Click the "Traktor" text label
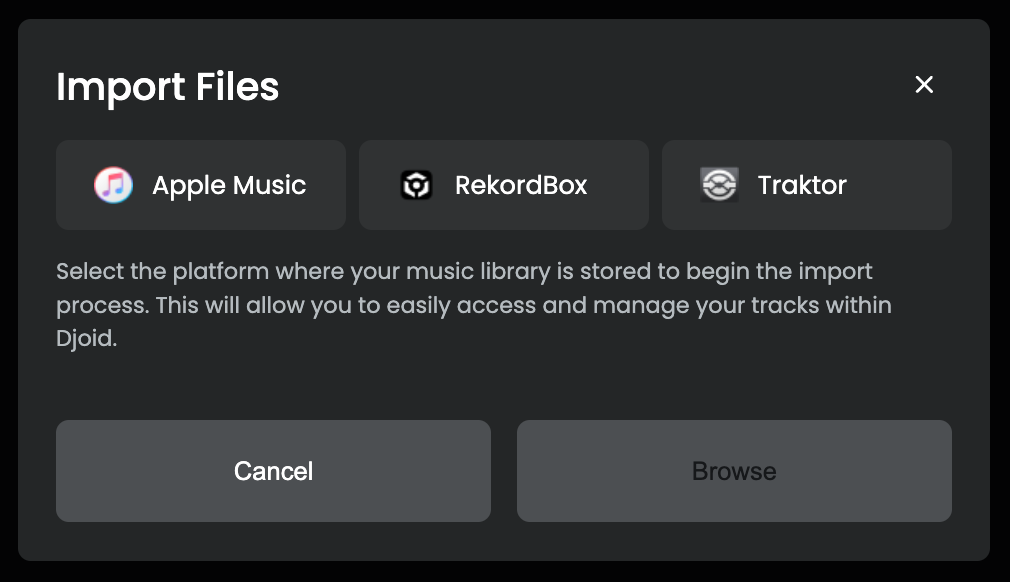This screenshot has width=1010, height=582. tap(802, 185)
